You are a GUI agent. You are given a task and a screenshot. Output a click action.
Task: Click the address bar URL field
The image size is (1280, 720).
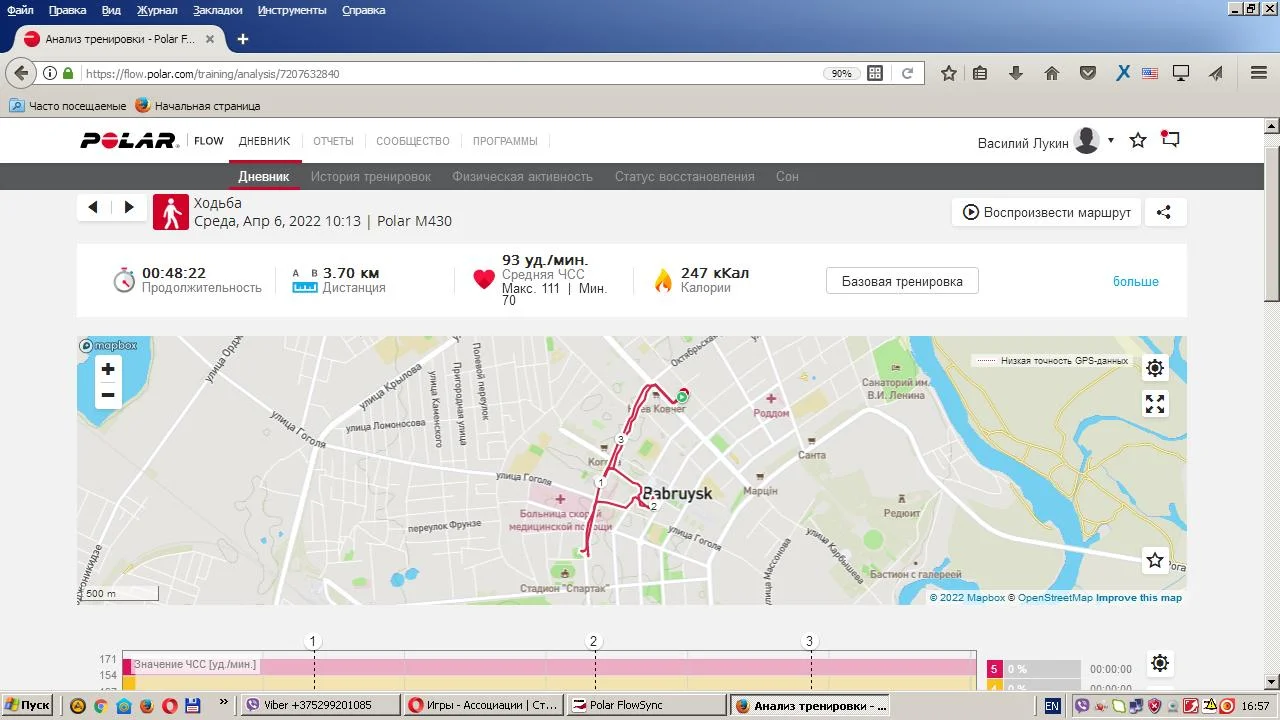point(450,73)
